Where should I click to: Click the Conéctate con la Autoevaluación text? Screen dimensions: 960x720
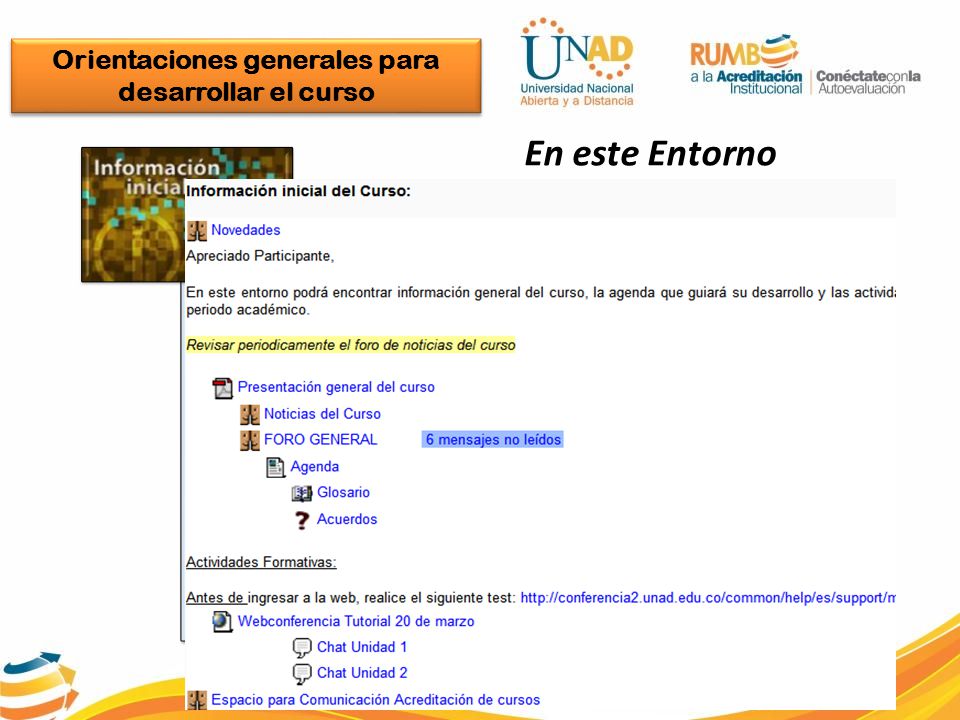tap(868, 82)
